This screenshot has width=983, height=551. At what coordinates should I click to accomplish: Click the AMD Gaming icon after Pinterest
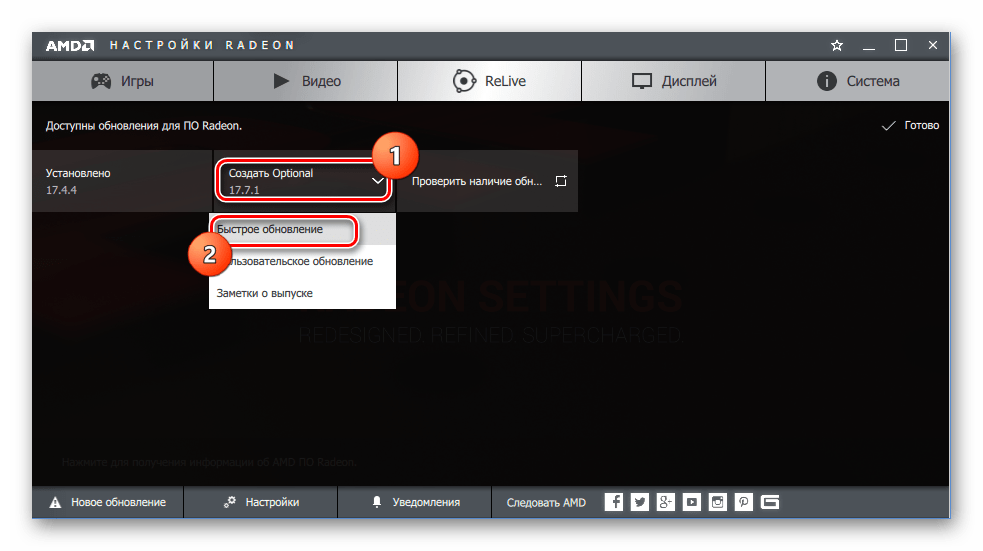[770, 502]
